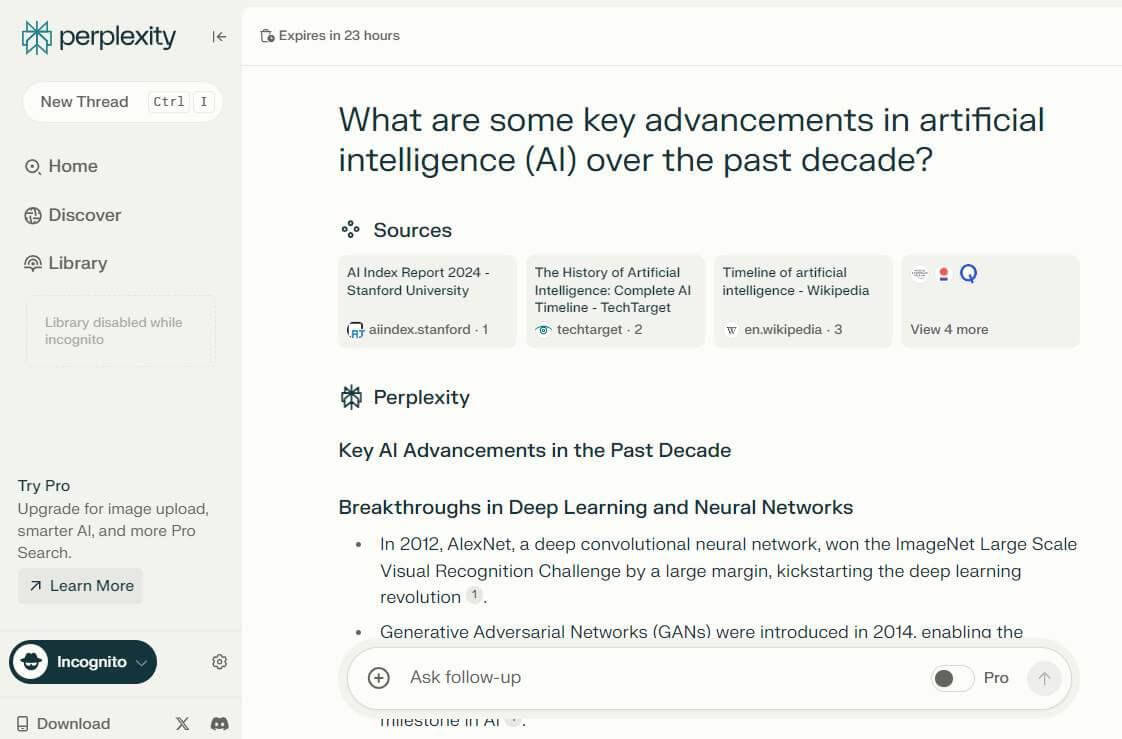Click the techtarget eye favicon
1122x739 pixels.
pyautogui.click(x=543, y=330)
